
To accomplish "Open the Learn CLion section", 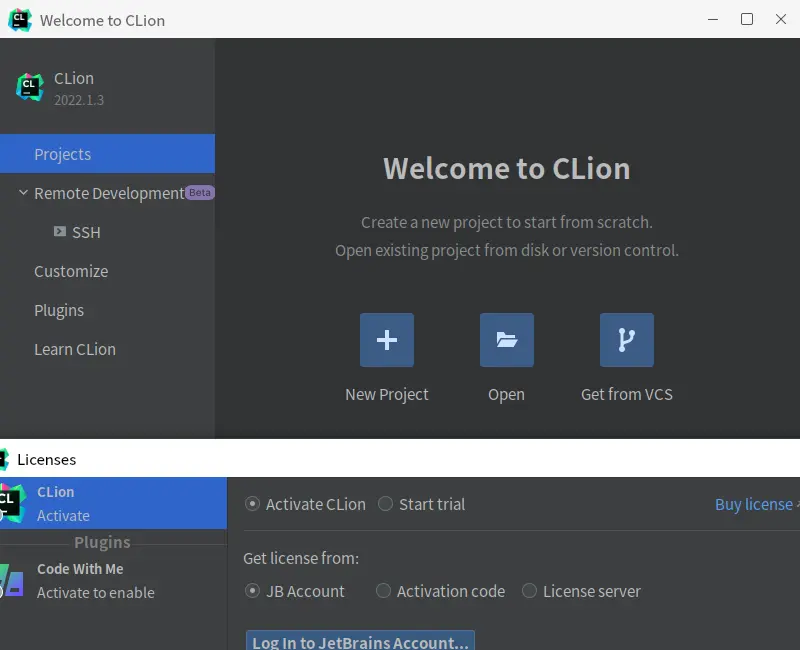I will pyautogui.click(x=107, y=349).
